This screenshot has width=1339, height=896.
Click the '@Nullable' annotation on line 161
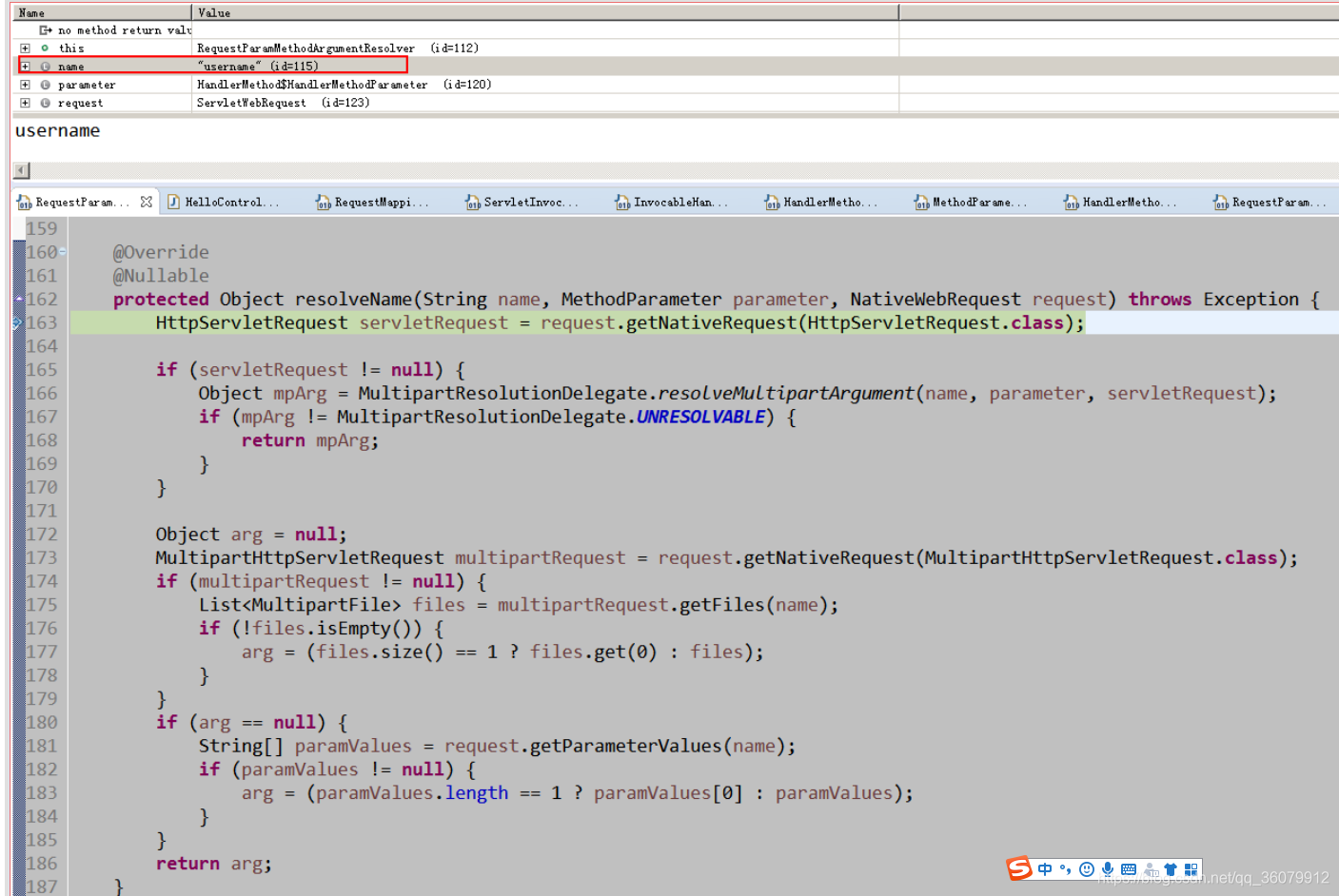[161, 276]
